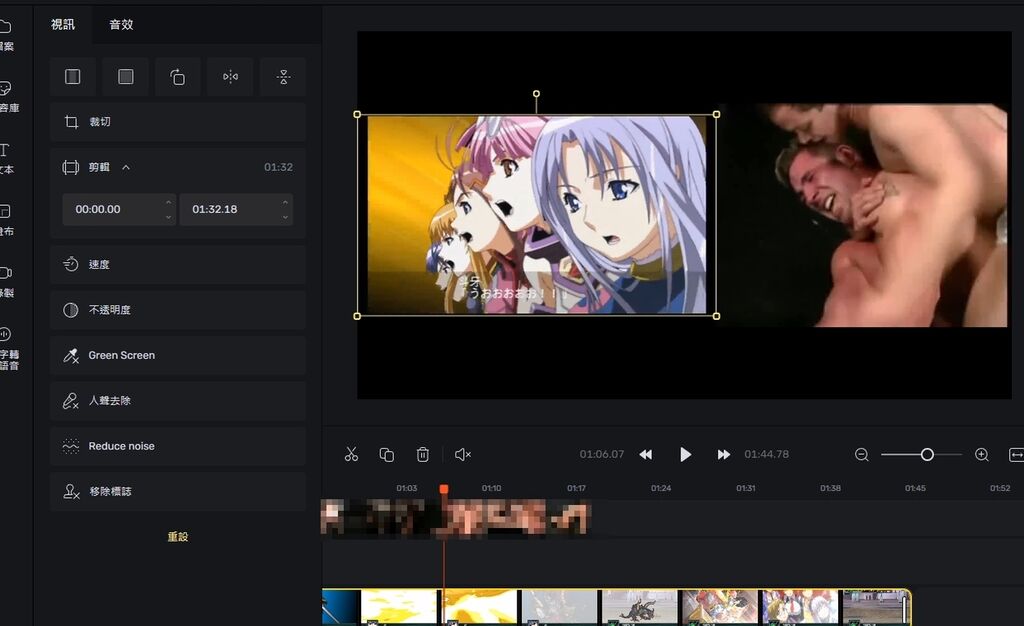Mute the clip audio
The image size is (1024, 626).
click(x=462, y=454)
